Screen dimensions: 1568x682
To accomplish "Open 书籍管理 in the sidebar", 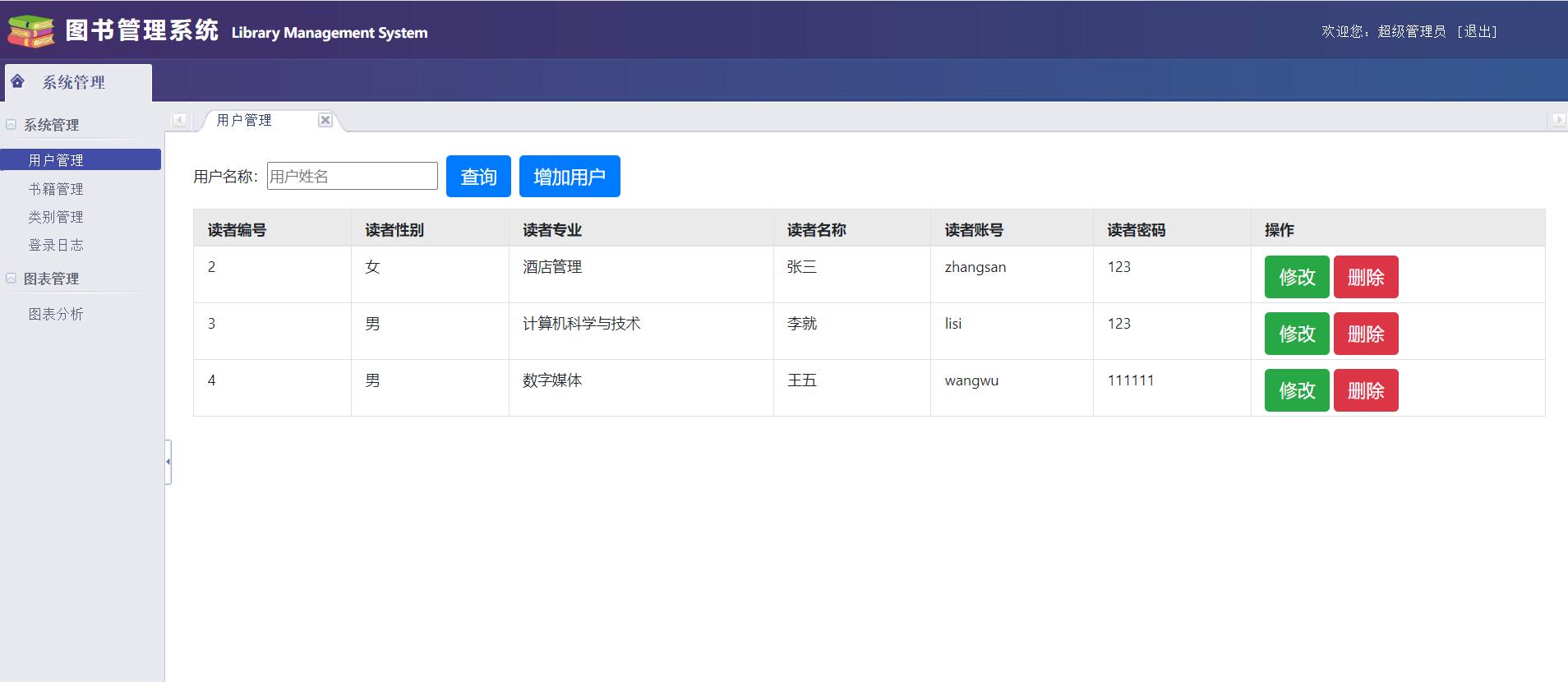I will pyautogui.click(x=56, y=189).
